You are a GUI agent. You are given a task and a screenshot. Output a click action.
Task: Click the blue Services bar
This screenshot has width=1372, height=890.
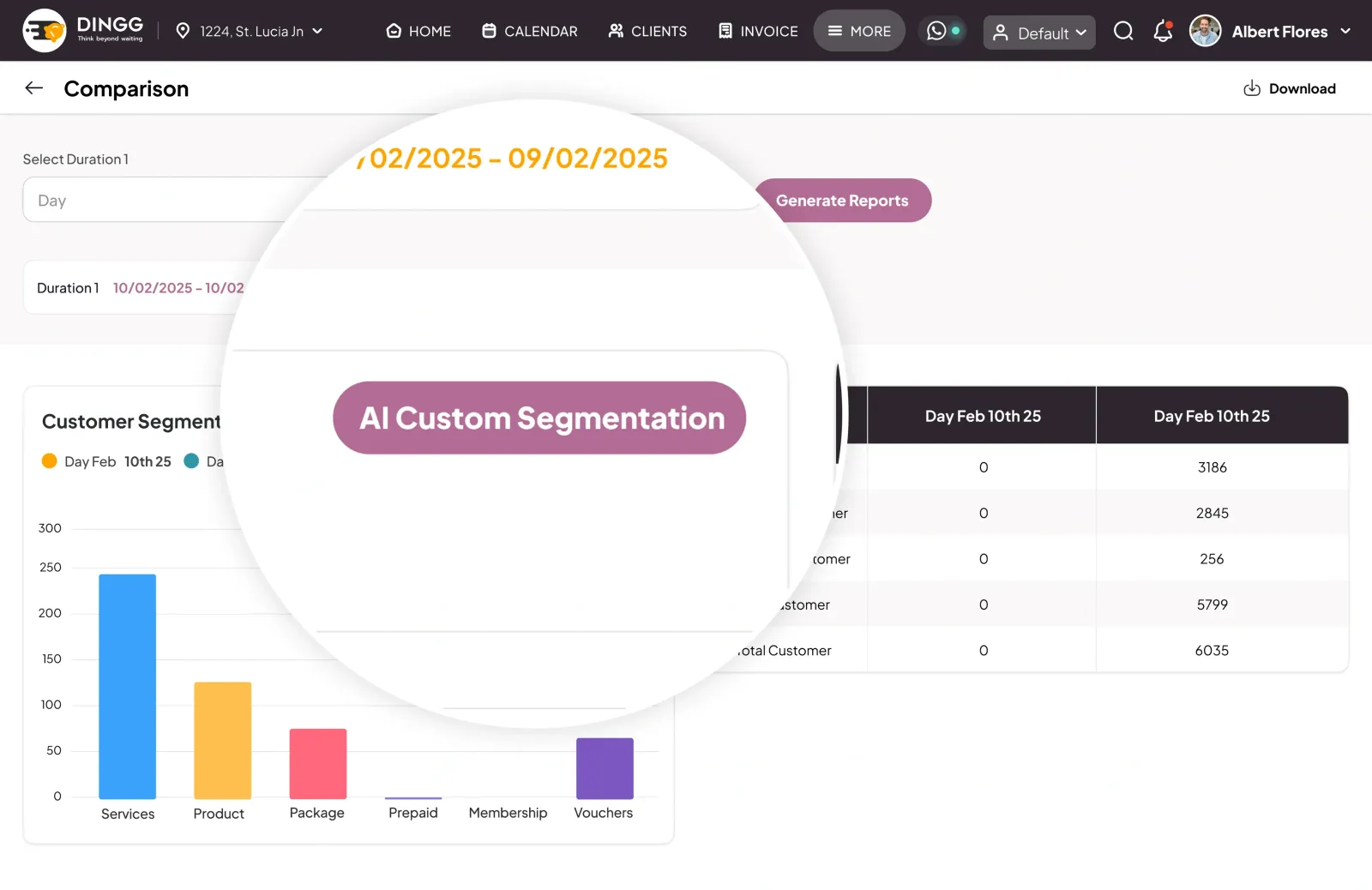pos(128,686)
